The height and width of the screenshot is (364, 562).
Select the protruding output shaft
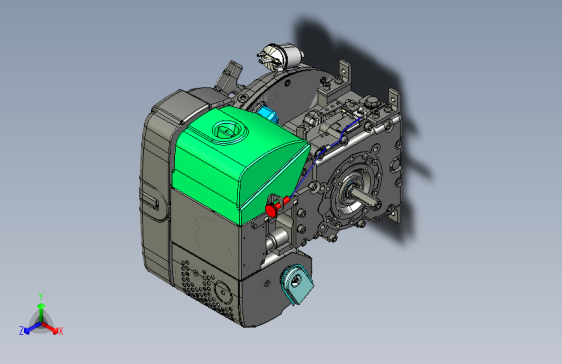pyautogui.click(x=365, y=198)
